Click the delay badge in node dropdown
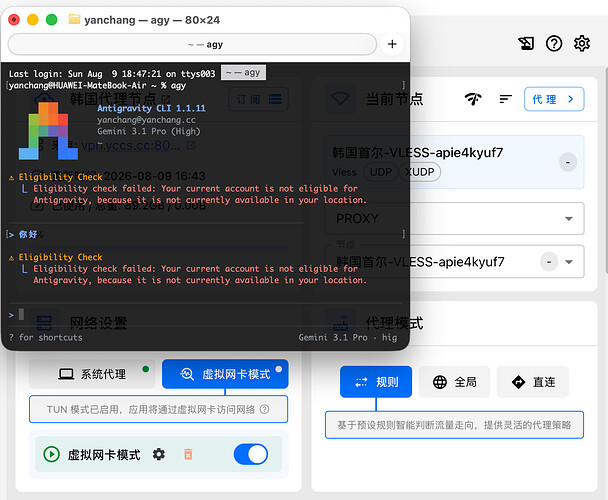This screenshot has height=500, width=608. tap(549, 262)
